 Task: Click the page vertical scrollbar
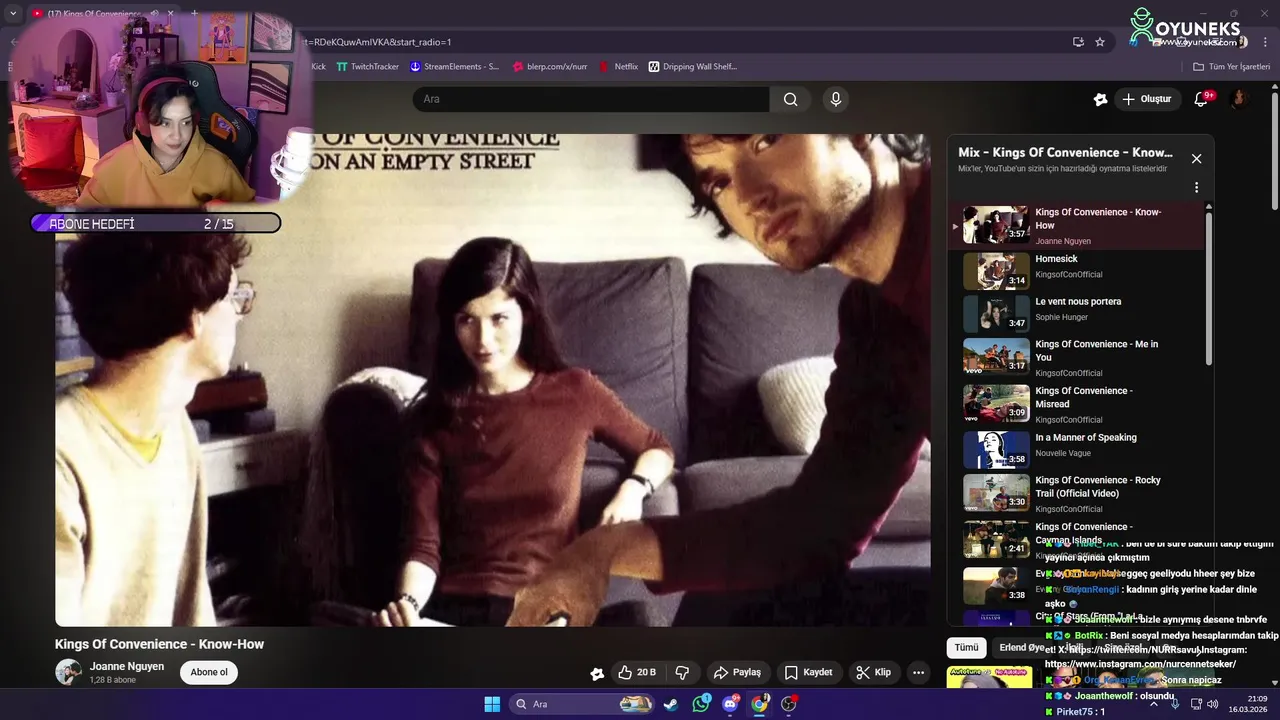click(1274, 150)
